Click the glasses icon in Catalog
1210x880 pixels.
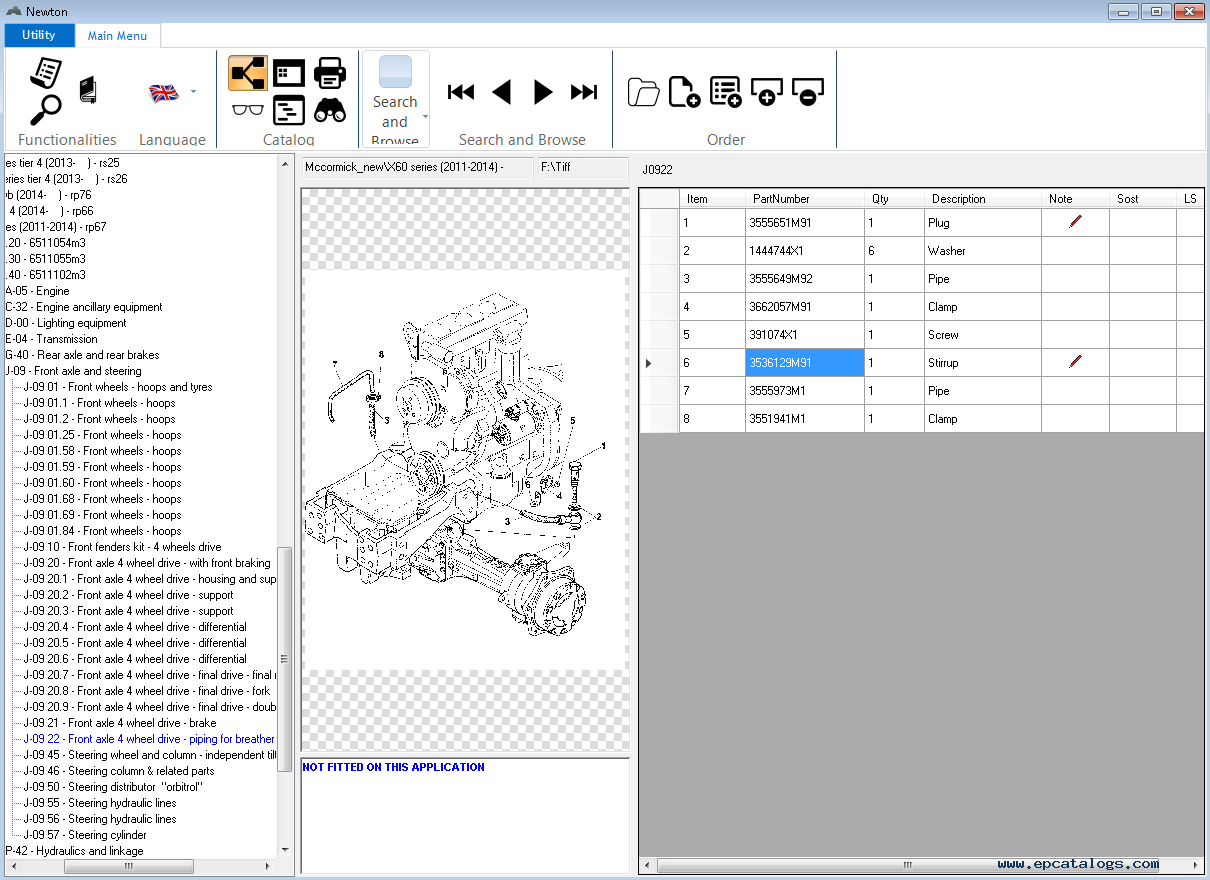(247, 109)
